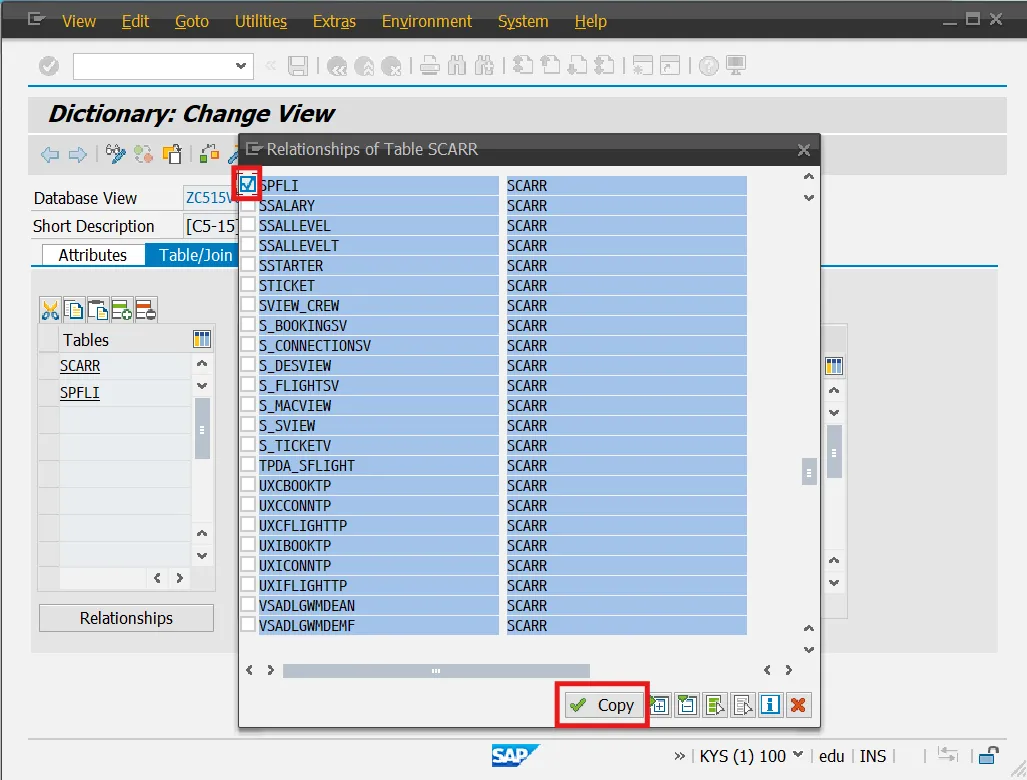This screenshot has height=780, width=1027.
Task: Click the First Page icon
Action: 523,66
